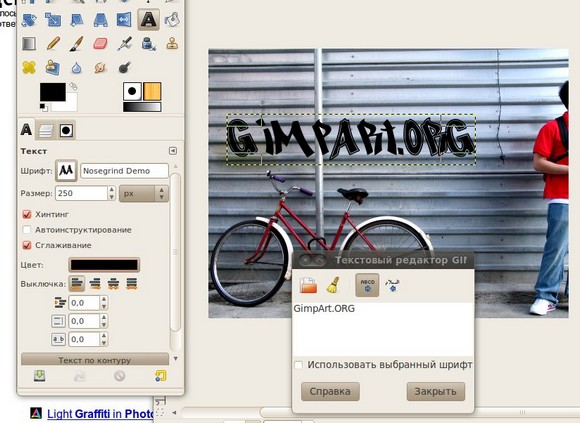
Task: Check Использовать выбранный шрифт option
Action: [298, 365]
